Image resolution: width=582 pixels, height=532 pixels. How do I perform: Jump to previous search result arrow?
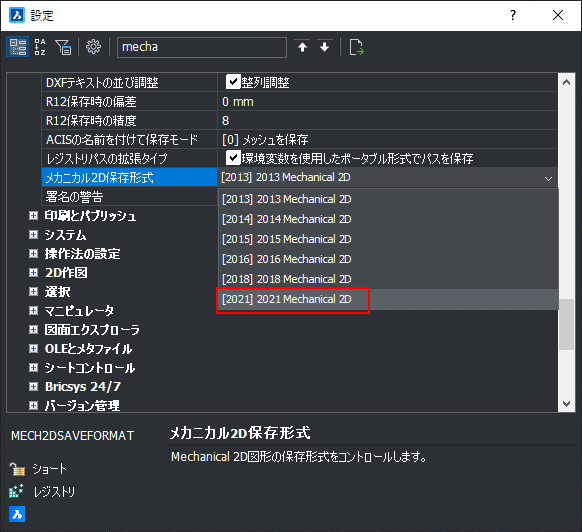pyautogui.click(x=303, y=47)
